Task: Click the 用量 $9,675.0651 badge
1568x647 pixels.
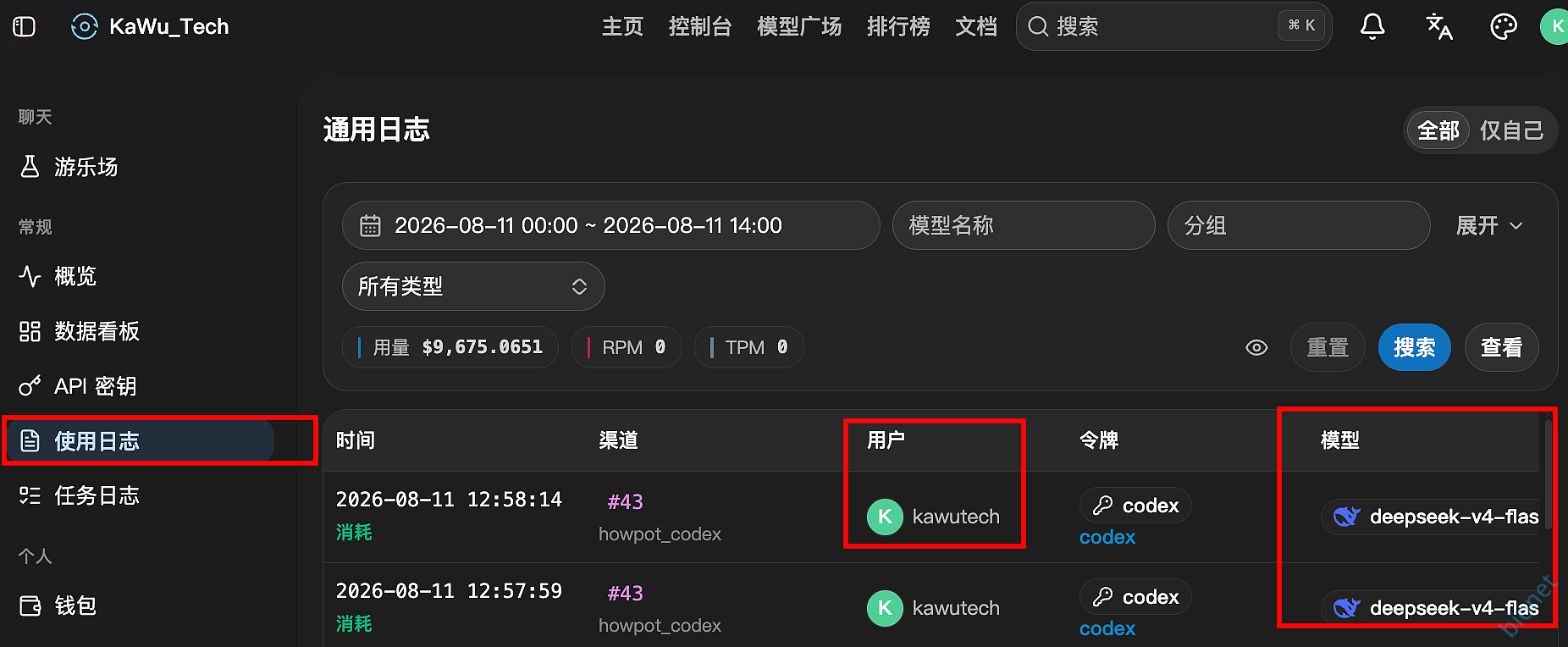Action: pyautogui.click(x=450, y=347)
